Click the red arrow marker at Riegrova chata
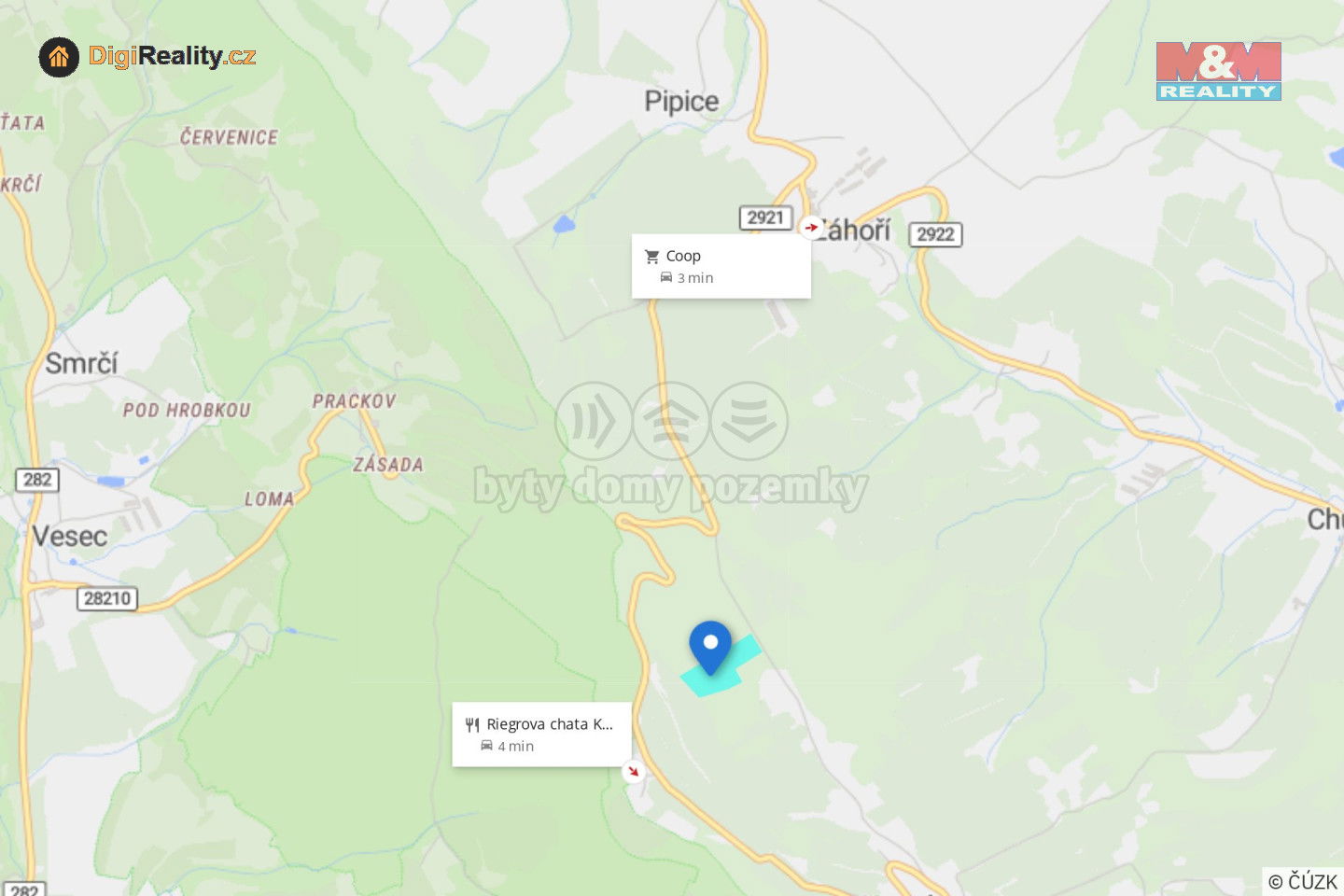This screenshot has width=1344, height=896. (x=634, y=771)
